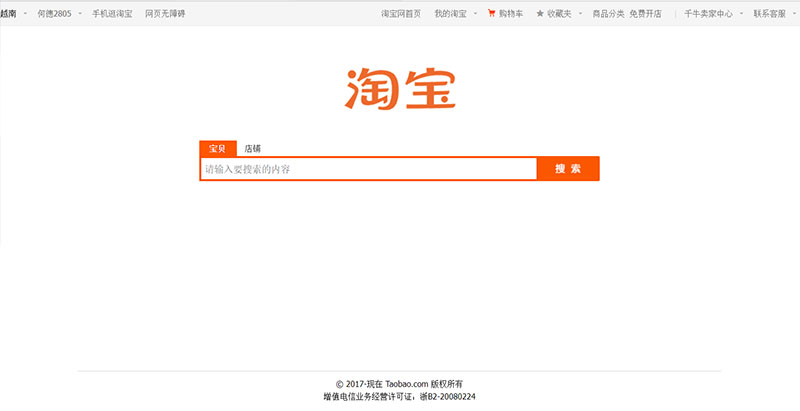Screen dimensions: 800x411
Task: Expand the 越南 region dropdown
Action: click(25, 14)
